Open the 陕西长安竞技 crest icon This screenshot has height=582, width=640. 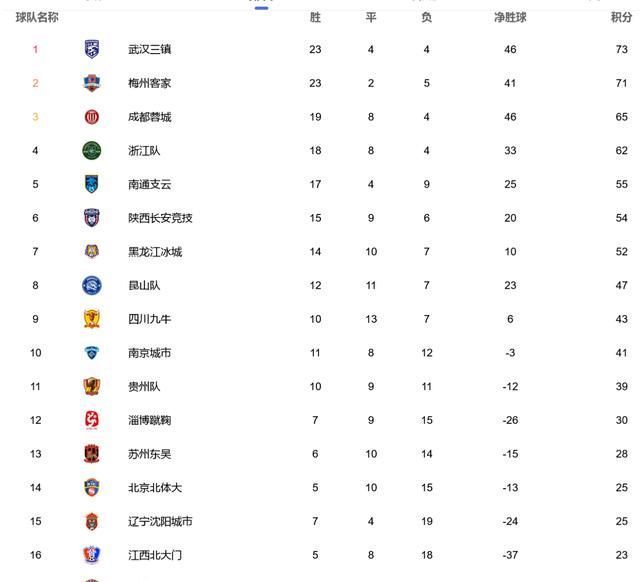pyautogui.click(x=92, y=218)
